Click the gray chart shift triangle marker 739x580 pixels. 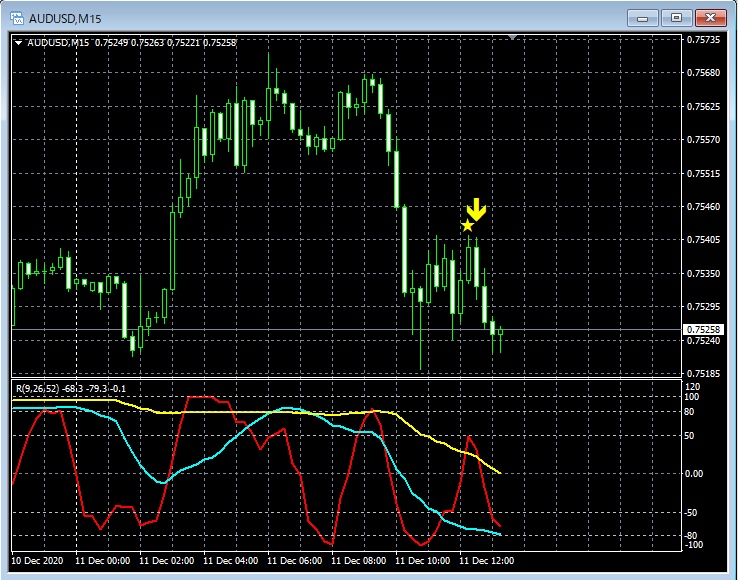coord(513,38)
